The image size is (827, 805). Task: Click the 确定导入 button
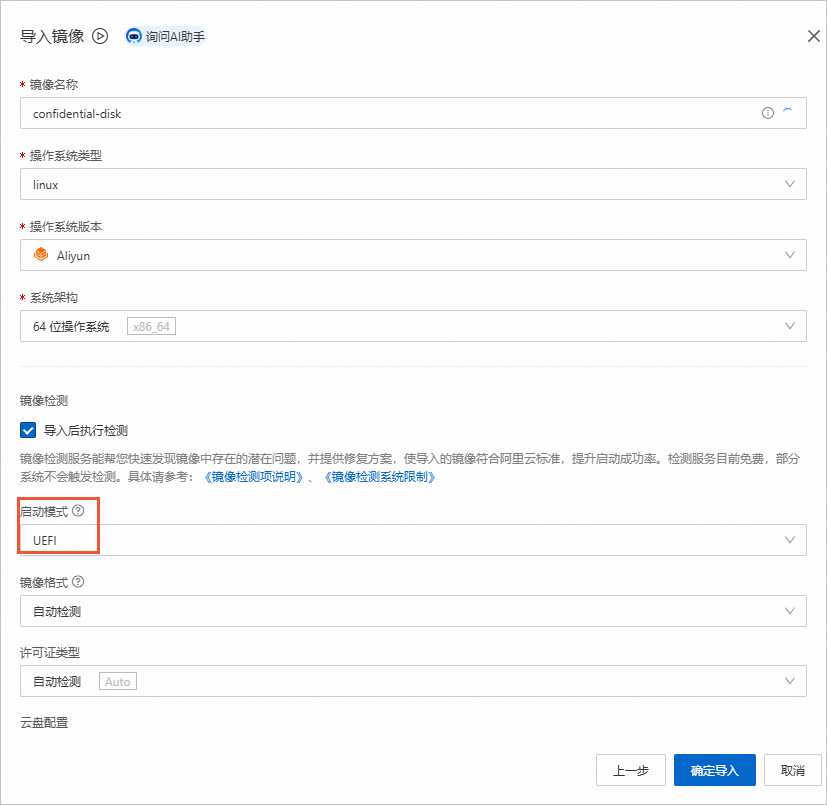point(715,770)
